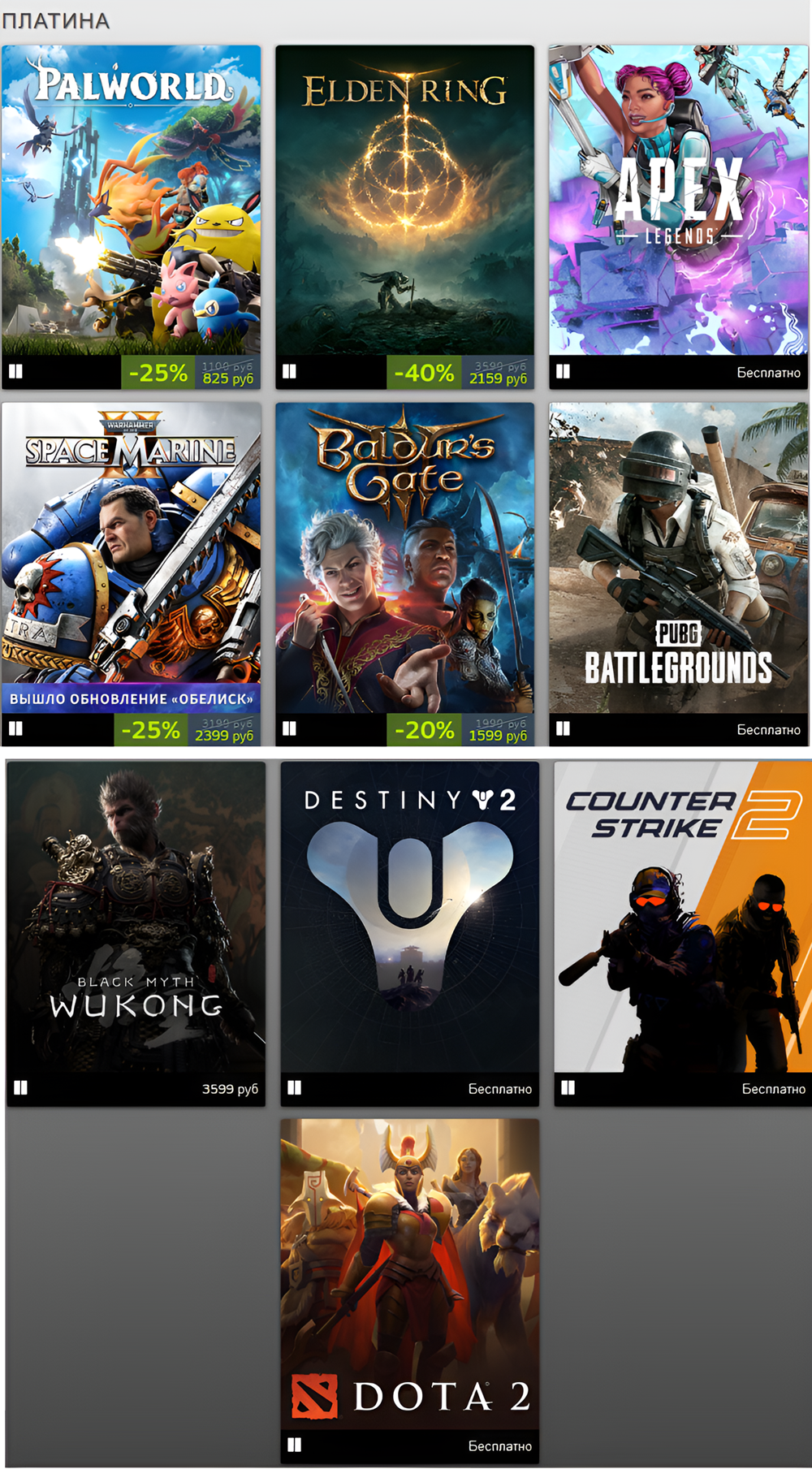Click Windows icon under Baldur's Gate 3

[289, 728]
